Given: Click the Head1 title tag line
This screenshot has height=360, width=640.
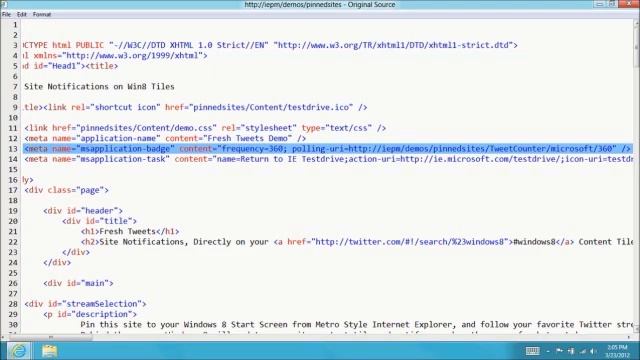Looking at the screenshot, I should (x=71, y=66).
